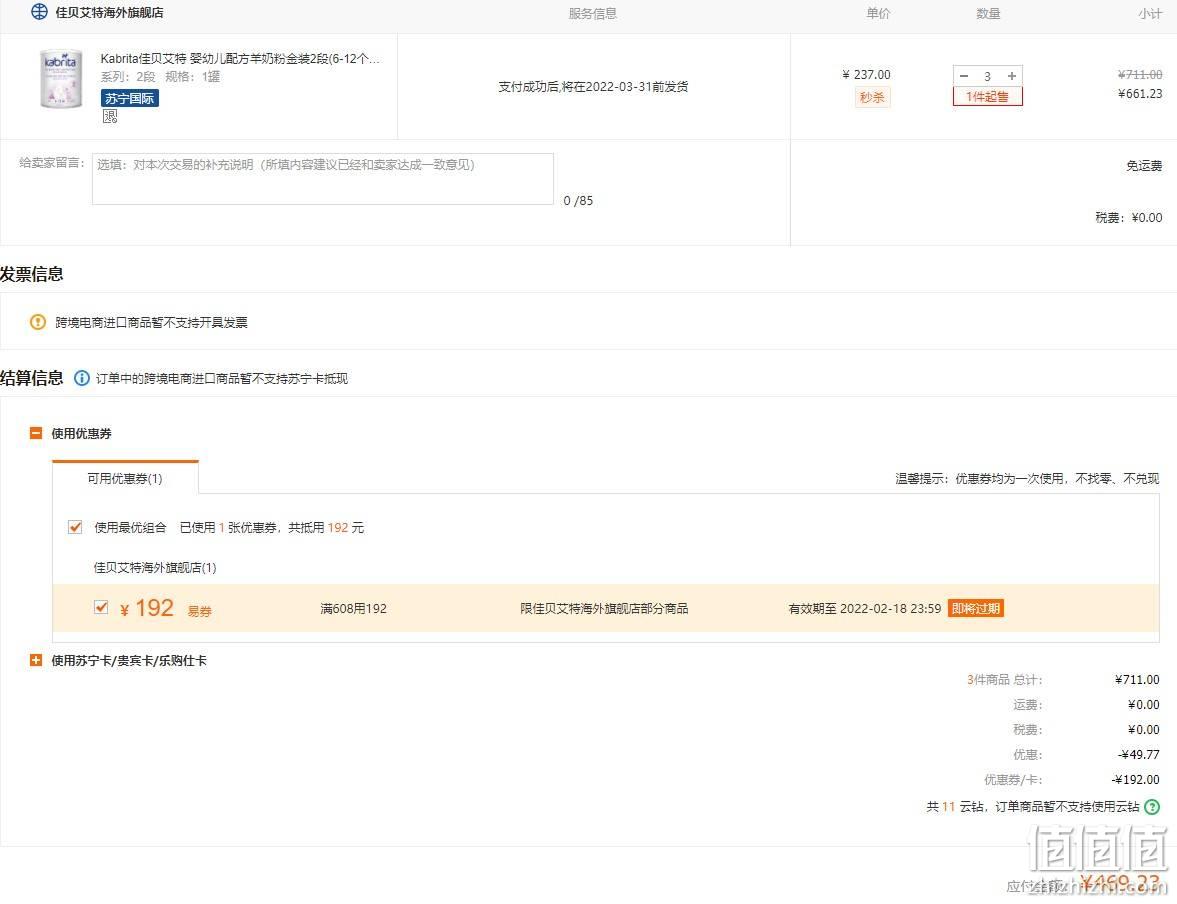Click the quantity field showing 3
The image size is (1177, 904).
click(x=988, y=76)
